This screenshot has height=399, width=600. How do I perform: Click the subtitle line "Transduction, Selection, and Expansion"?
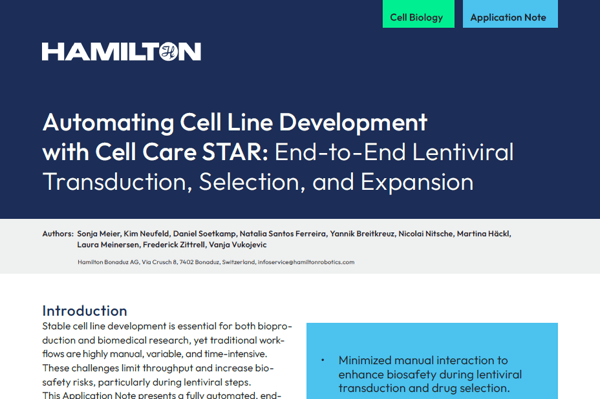pos(258,182)
